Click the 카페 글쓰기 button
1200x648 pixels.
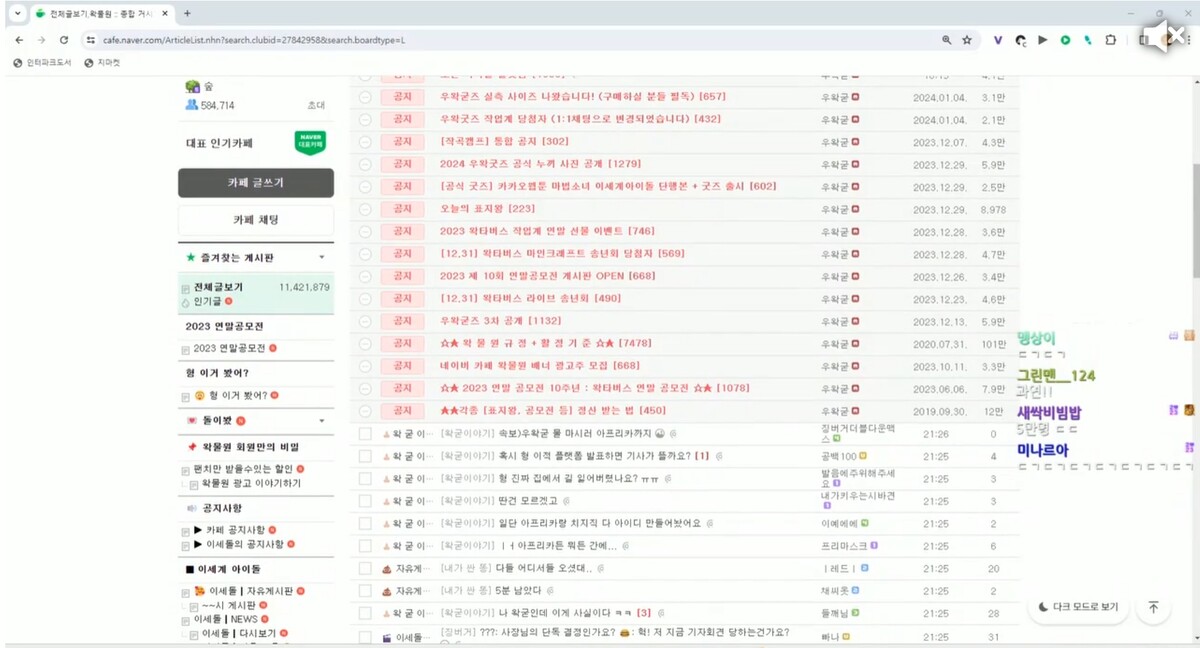(256, 183)
